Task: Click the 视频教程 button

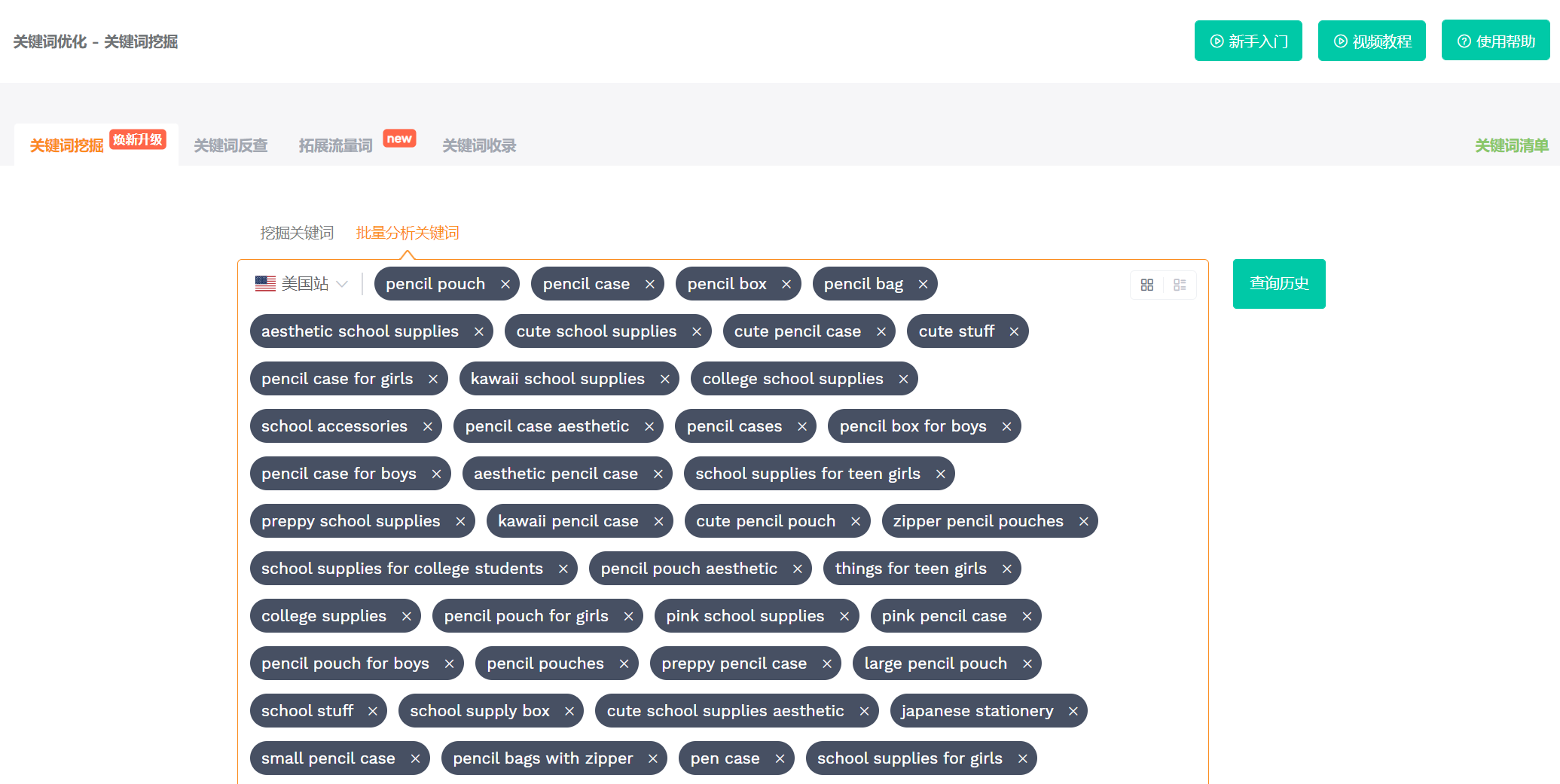Action: (x=1372, y=41)
